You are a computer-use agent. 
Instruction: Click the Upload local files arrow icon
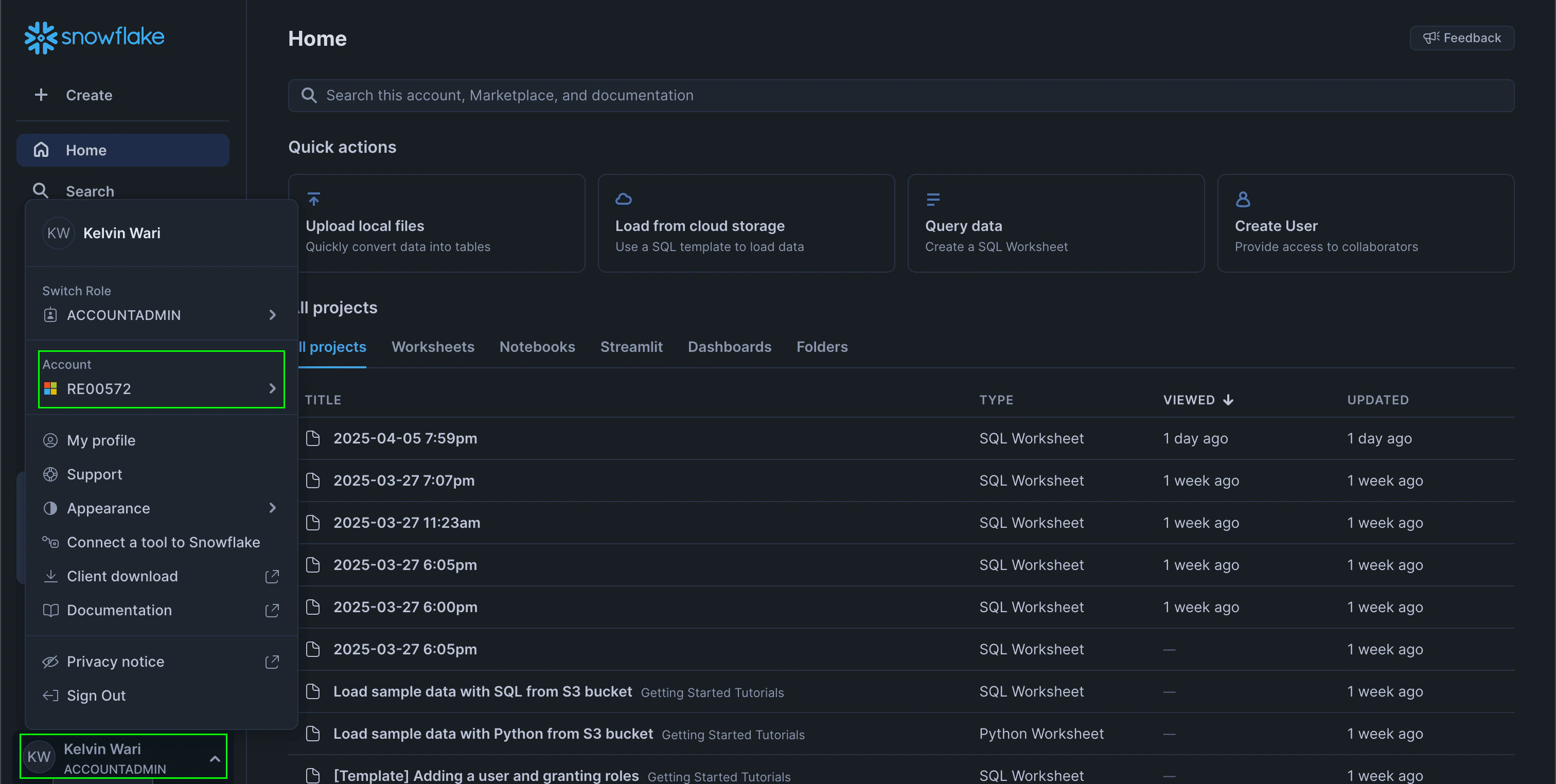pos(313,199)
